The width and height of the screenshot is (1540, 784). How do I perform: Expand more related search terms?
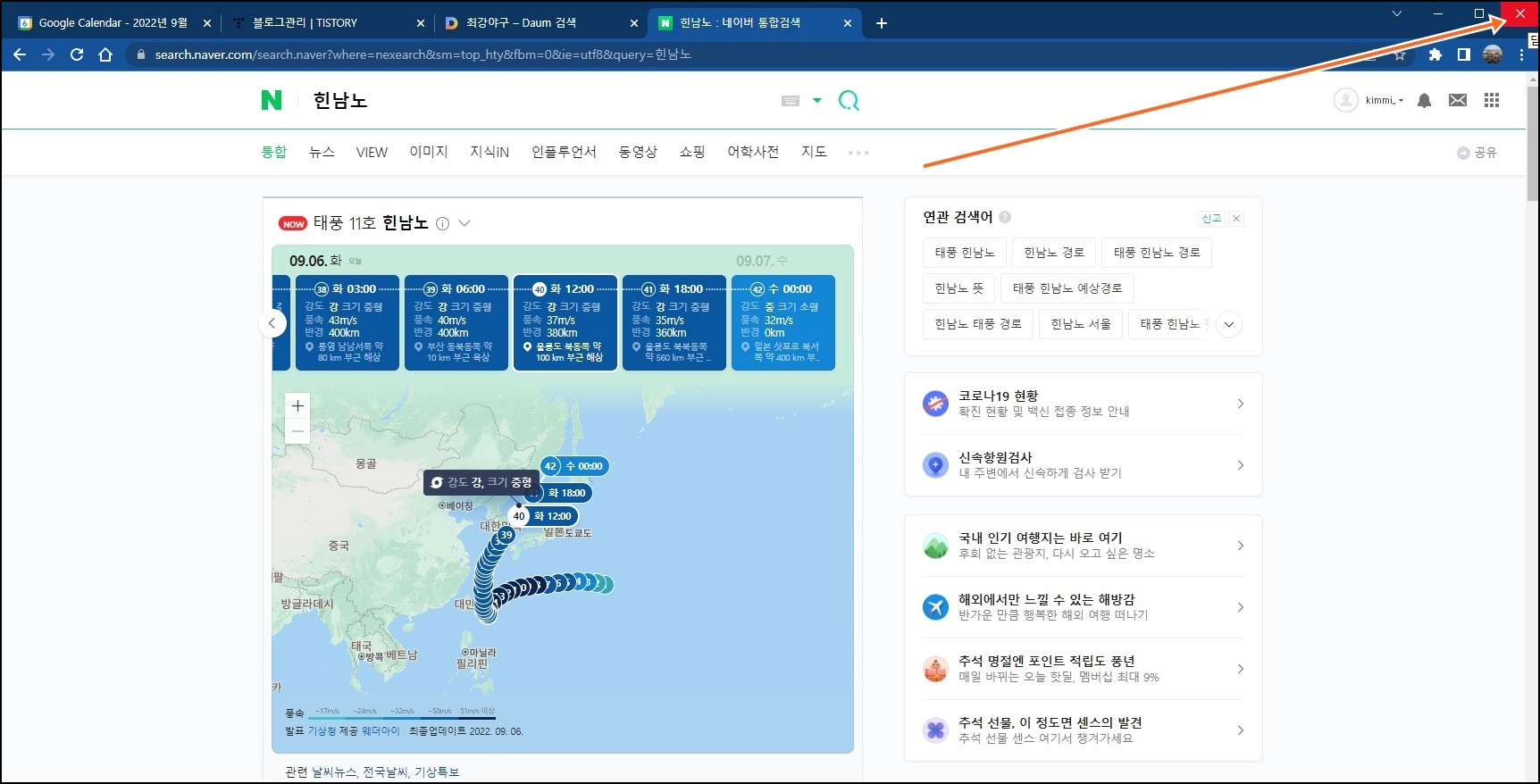(1229, 324)
